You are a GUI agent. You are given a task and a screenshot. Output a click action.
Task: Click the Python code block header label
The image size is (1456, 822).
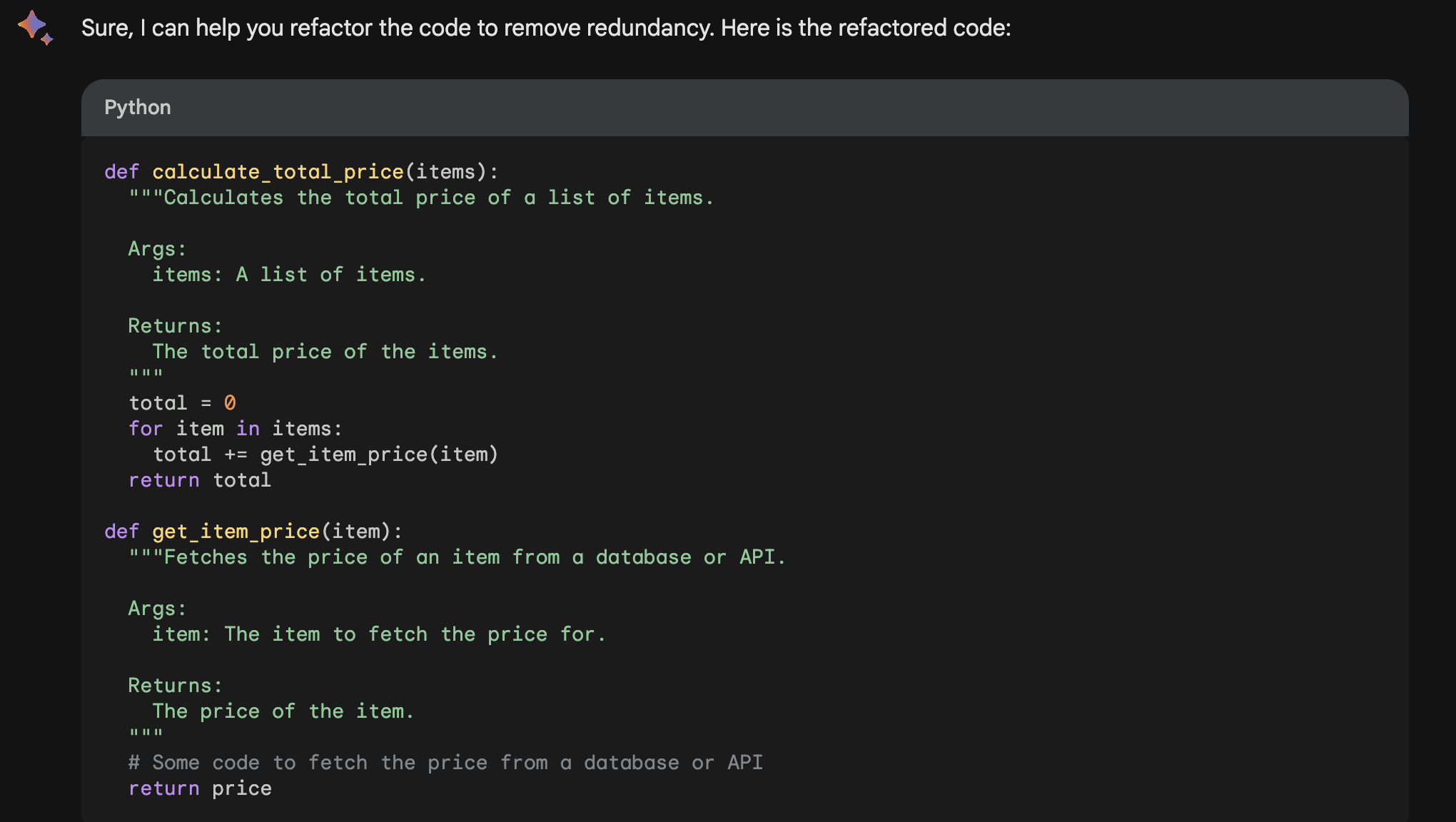coord(137,108)
